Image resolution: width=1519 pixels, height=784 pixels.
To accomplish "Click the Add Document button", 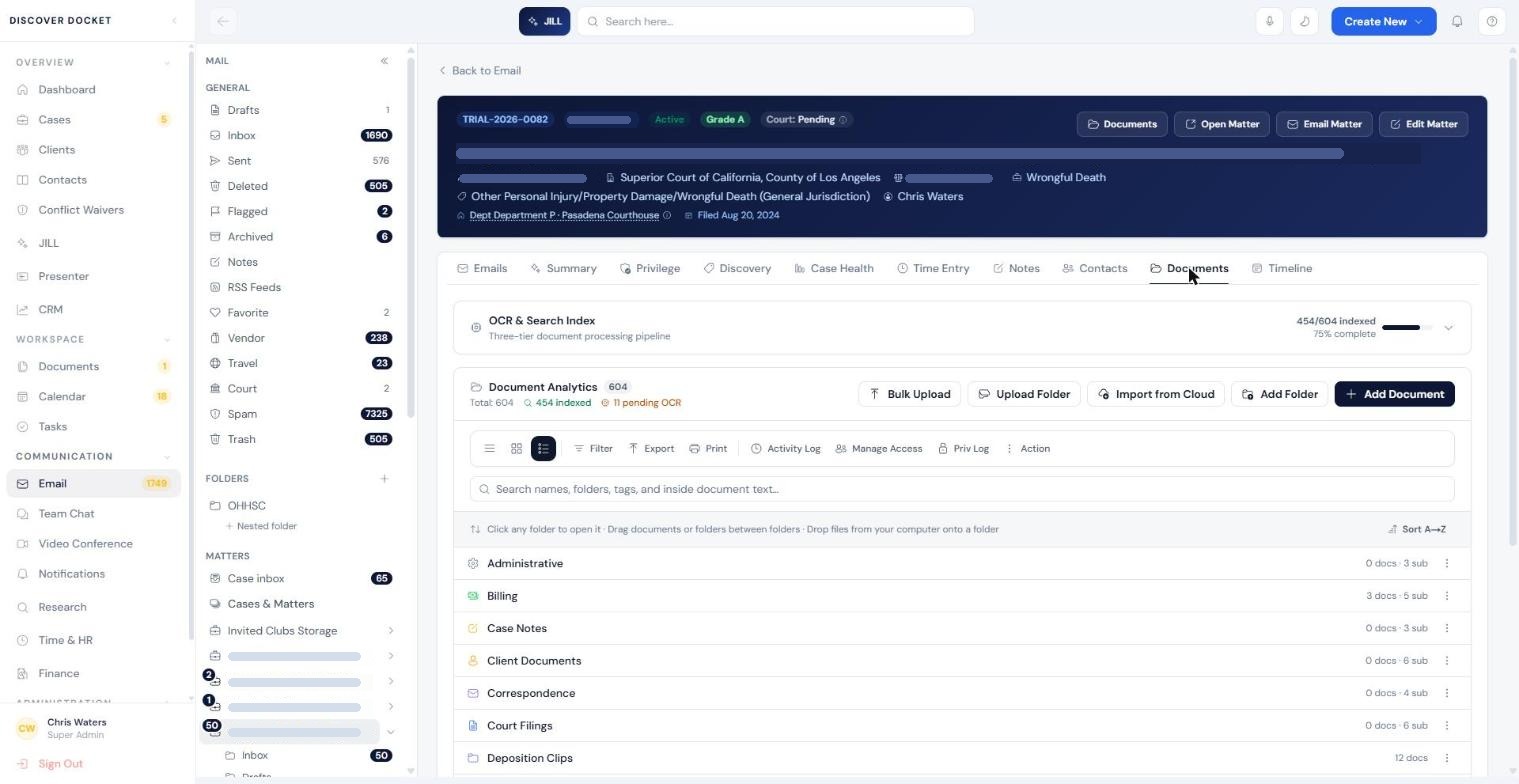I will click(1394, 394).
